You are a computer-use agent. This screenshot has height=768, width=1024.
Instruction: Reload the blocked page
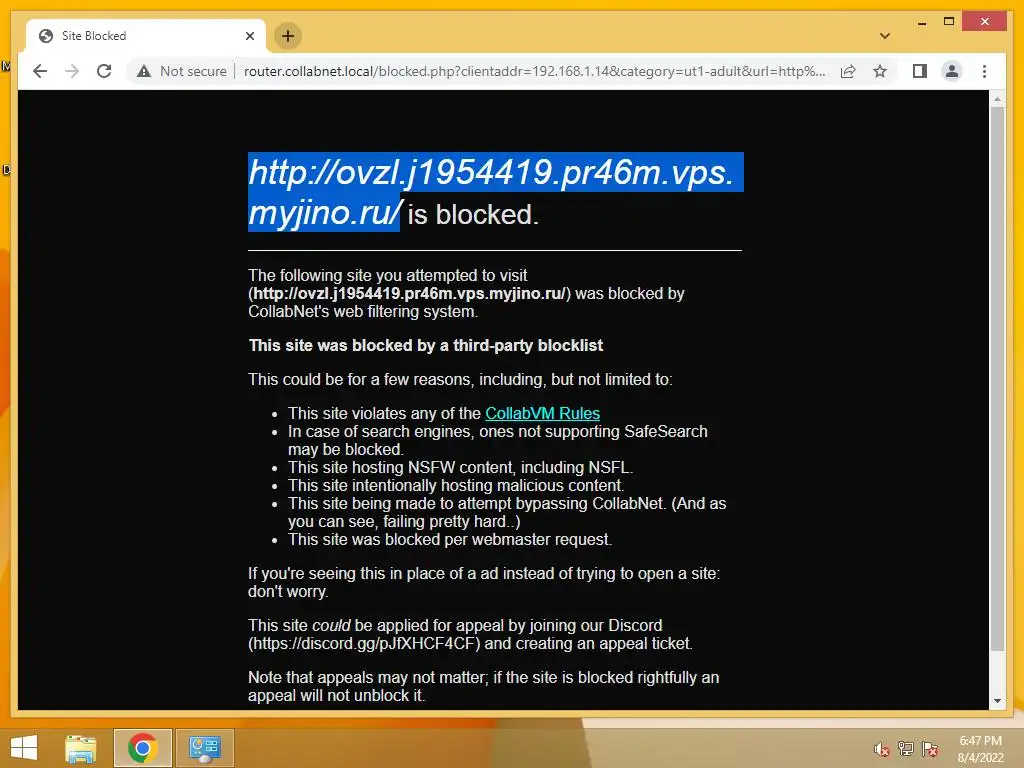coord(104,71)
